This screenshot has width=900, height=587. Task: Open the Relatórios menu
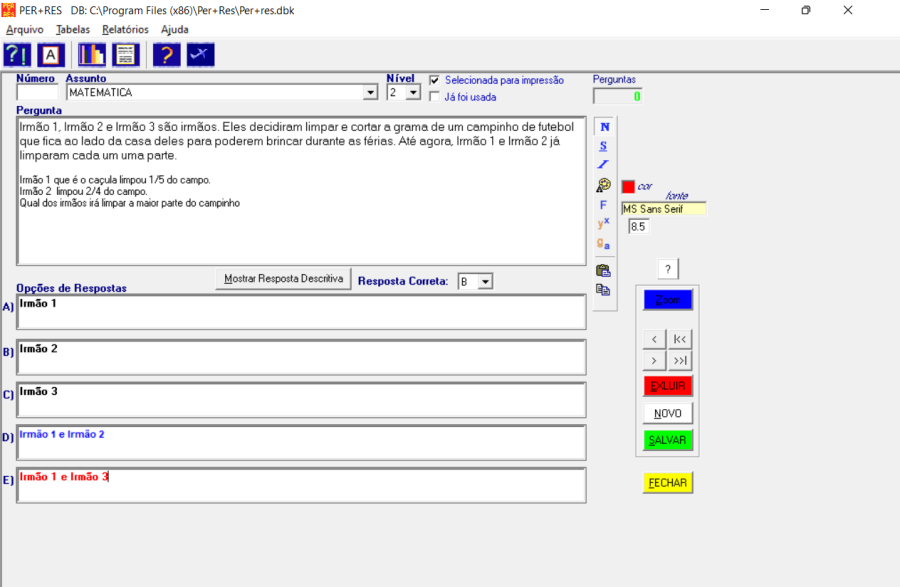click(125, 29)
